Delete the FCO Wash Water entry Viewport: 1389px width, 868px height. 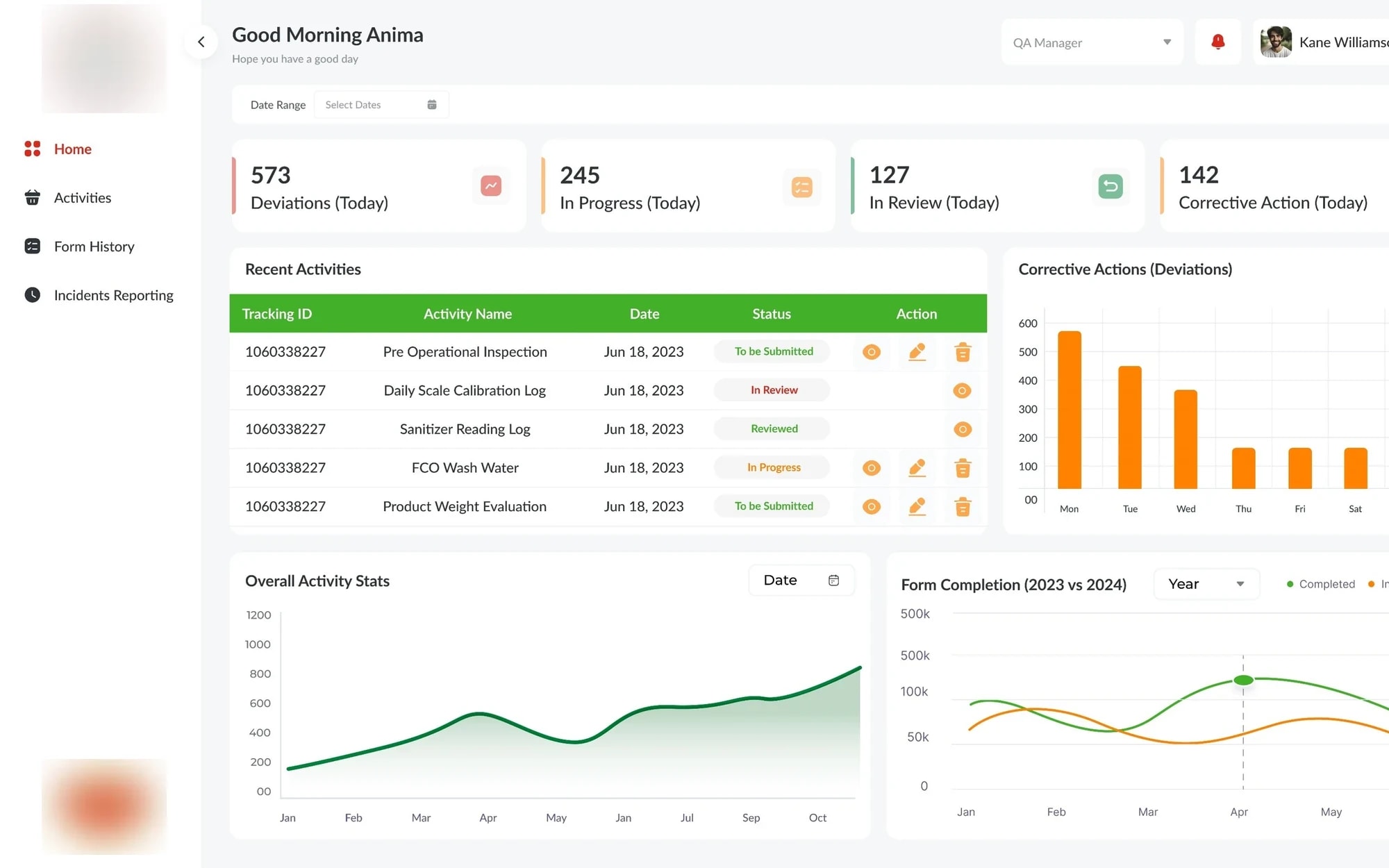tap(963, 468)
